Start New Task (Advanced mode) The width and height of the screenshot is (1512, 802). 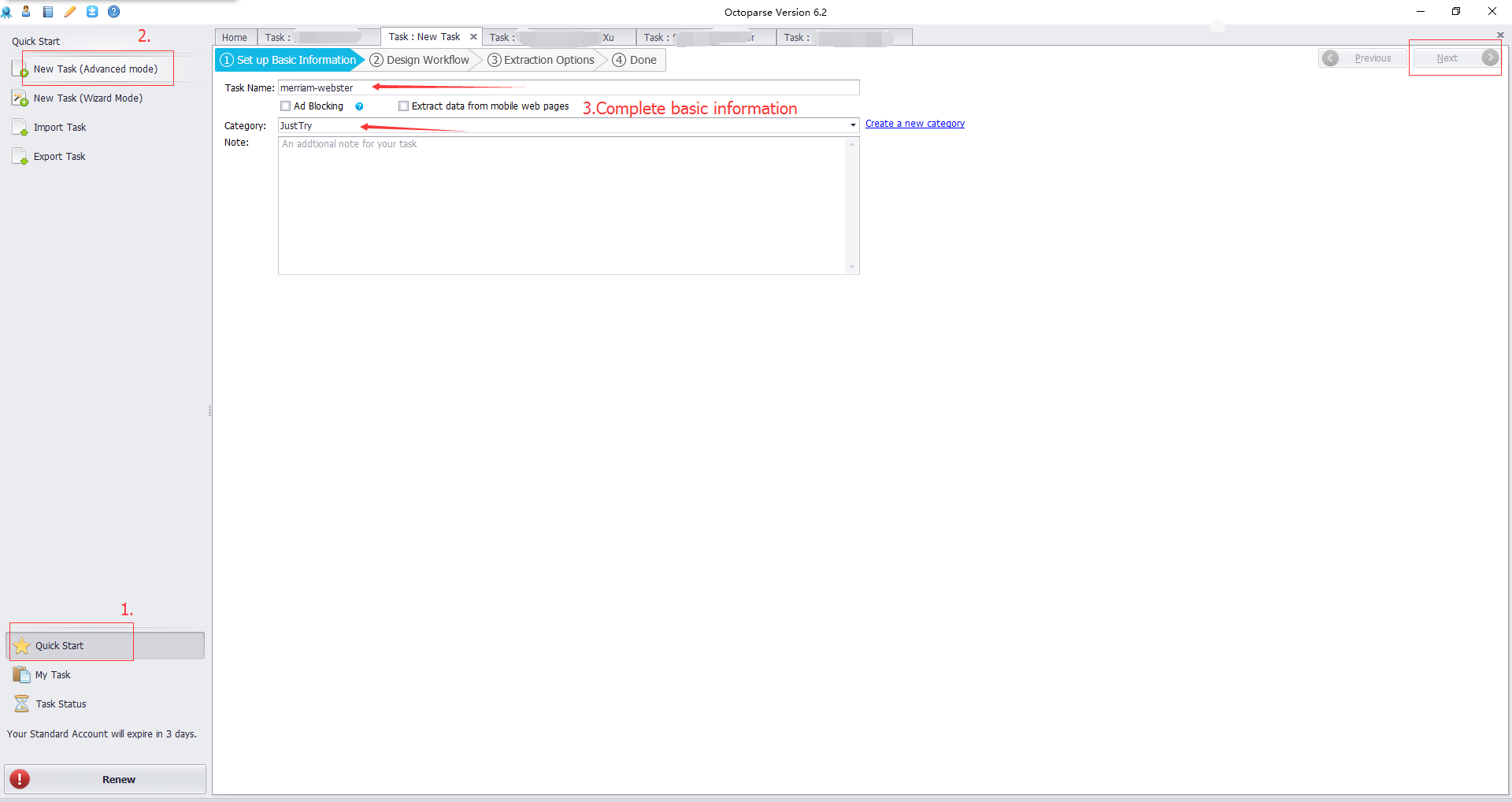coord(95,69)
